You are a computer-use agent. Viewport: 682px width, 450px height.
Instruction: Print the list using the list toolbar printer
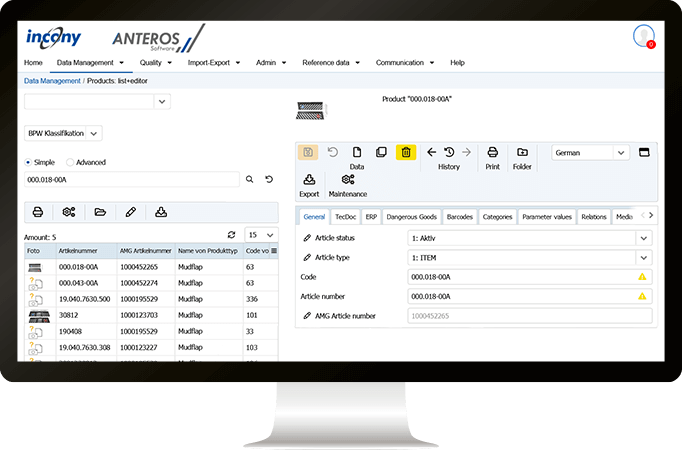click(x=38, y=212)
